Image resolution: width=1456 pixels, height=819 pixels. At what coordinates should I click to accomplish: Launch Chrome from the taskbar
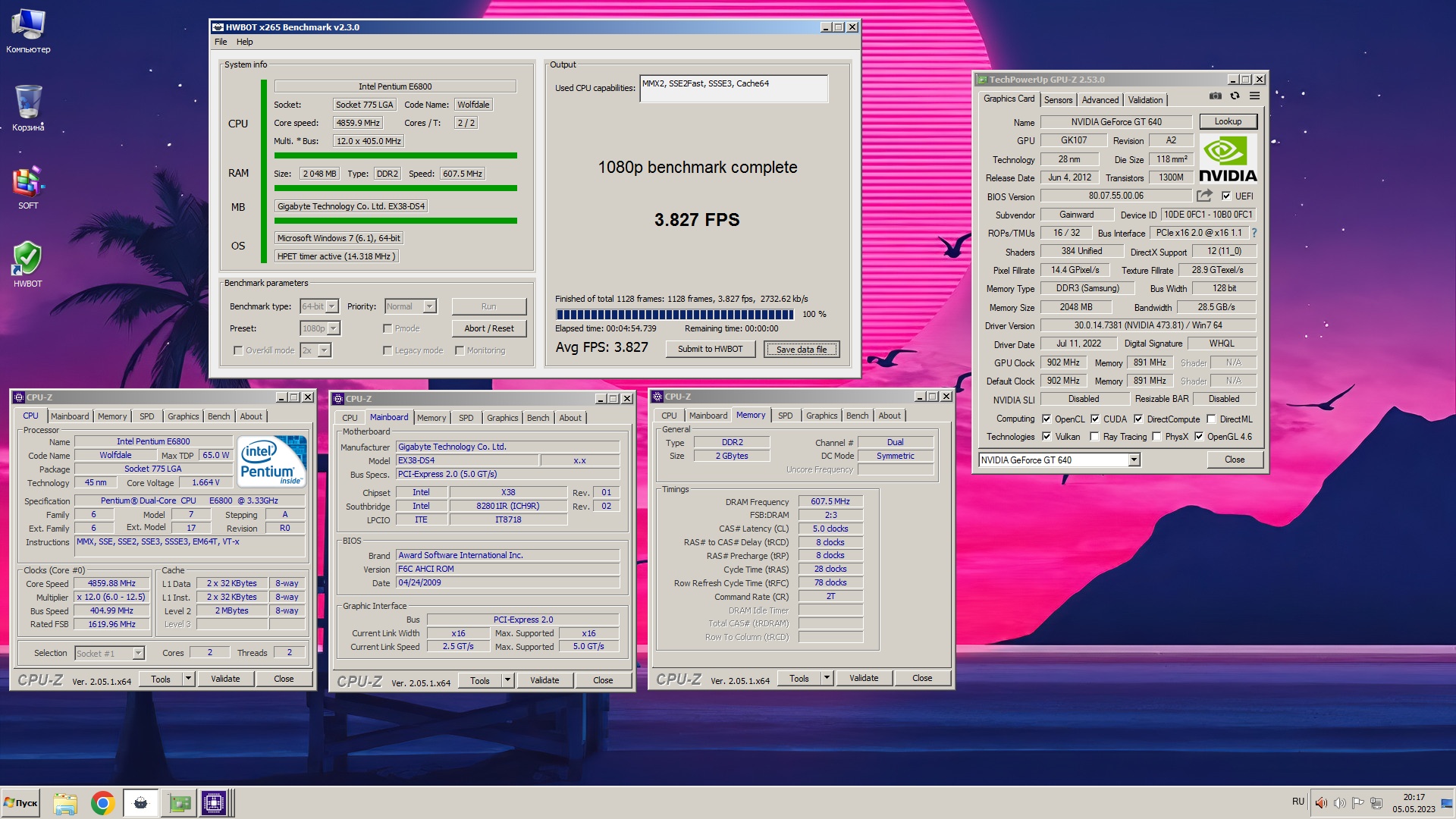click(x=102, y=803)
